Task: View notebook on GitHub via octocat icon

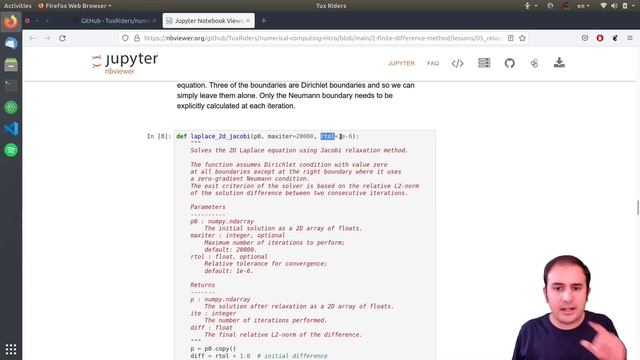Action: click(x=509, y=63)
